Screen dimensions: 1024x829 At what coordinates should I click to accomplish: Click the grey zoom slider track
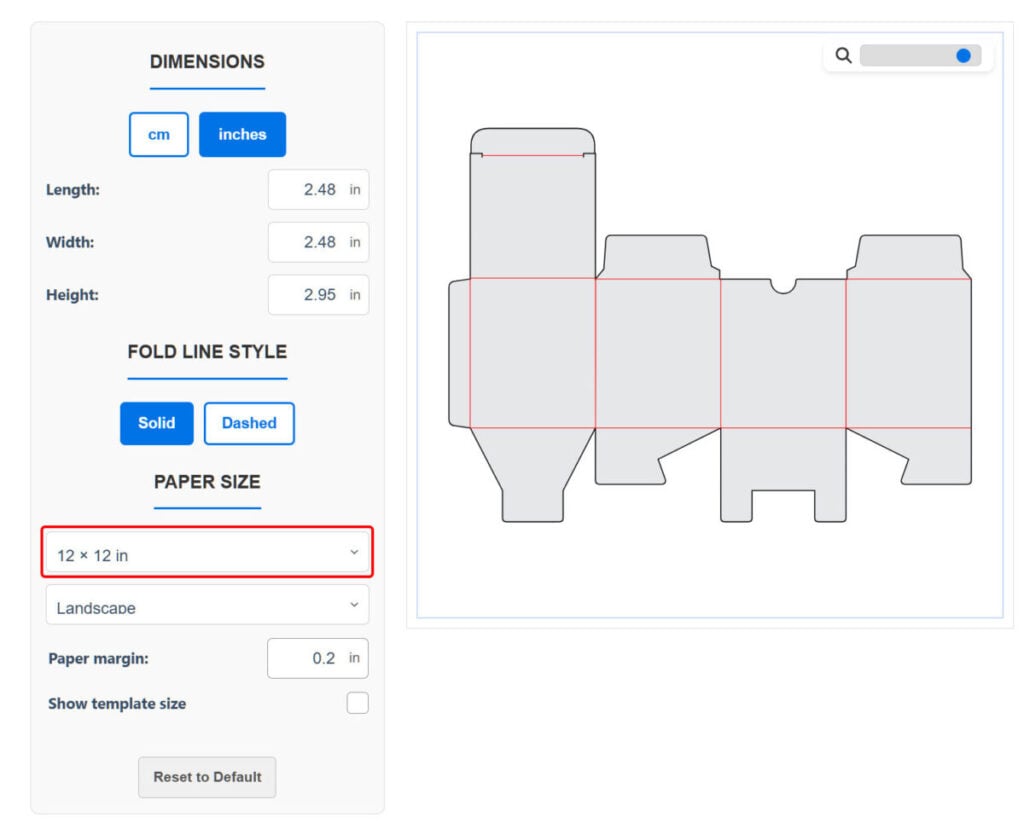[x=905, y=56]
